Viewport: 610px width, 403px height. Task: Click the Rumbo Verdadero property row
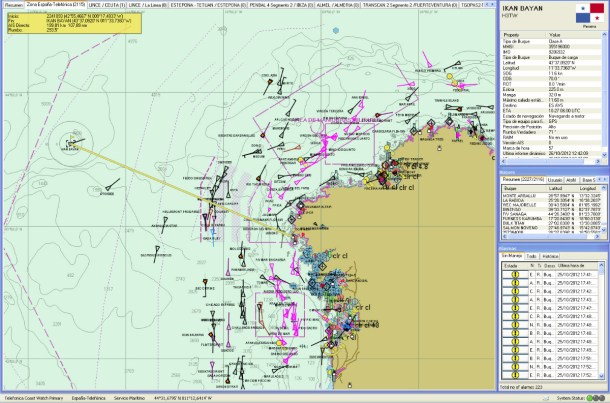(552, 132)
